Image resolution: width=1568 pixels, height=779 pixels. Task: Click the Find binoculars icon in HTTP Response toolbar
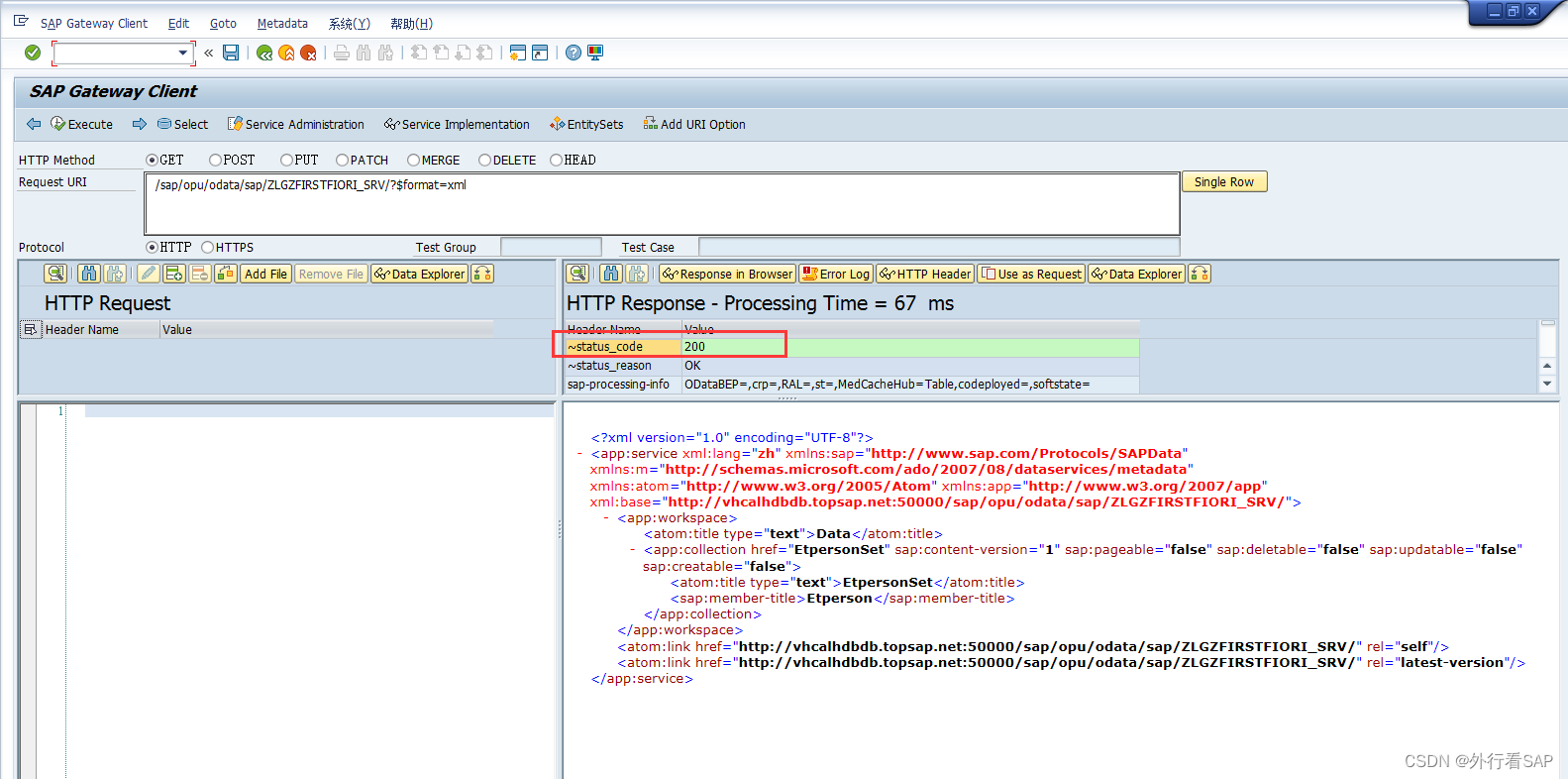pos(611,274)
